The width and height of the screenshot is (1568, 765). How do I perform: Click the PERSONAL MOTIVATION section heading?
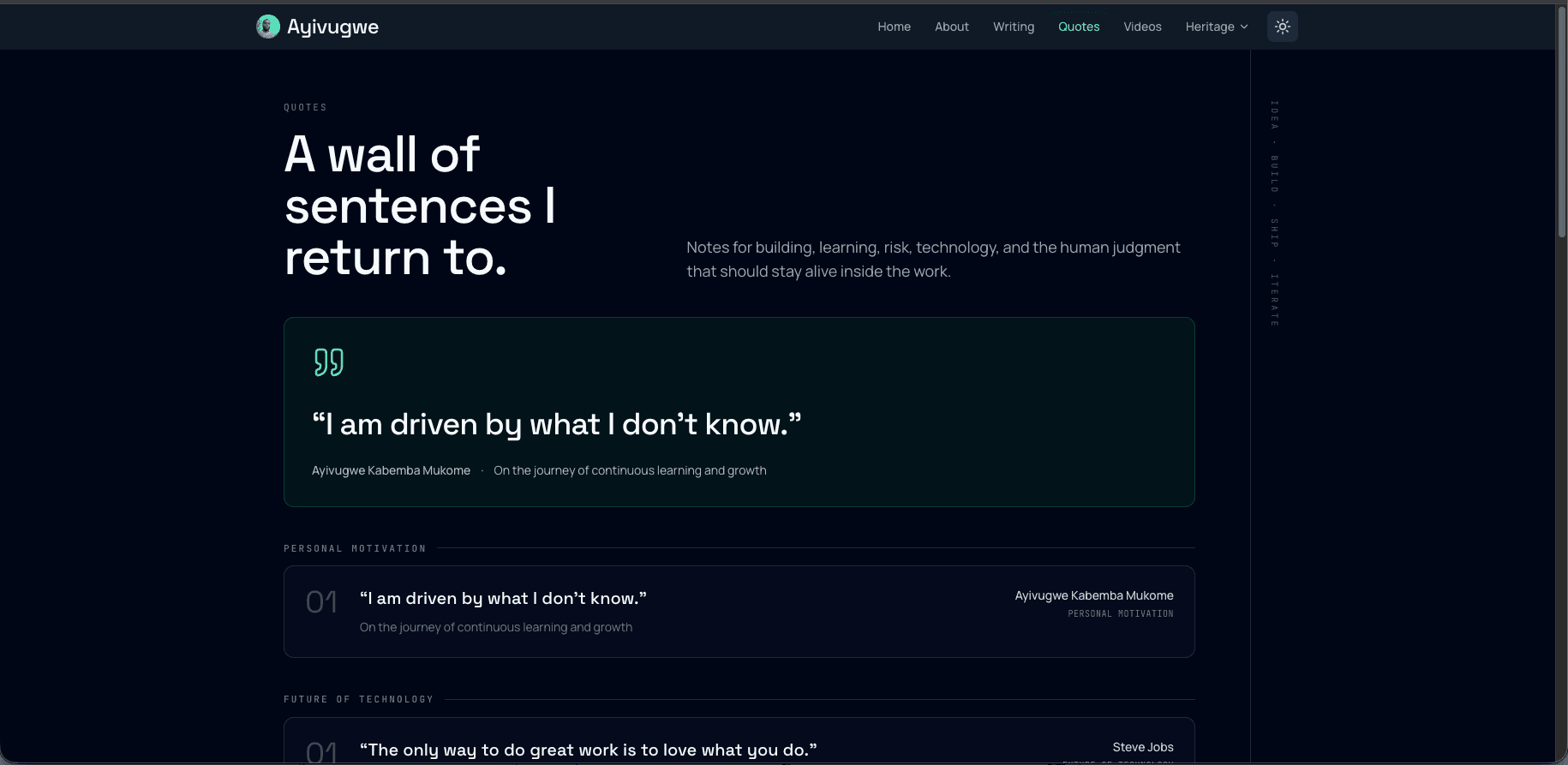coord(355,548)
